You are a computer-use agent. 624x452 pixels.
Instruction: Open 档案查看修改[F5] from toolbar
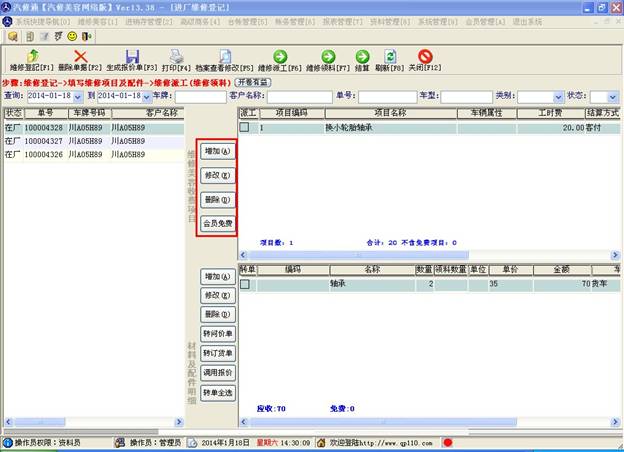[226, 62]
